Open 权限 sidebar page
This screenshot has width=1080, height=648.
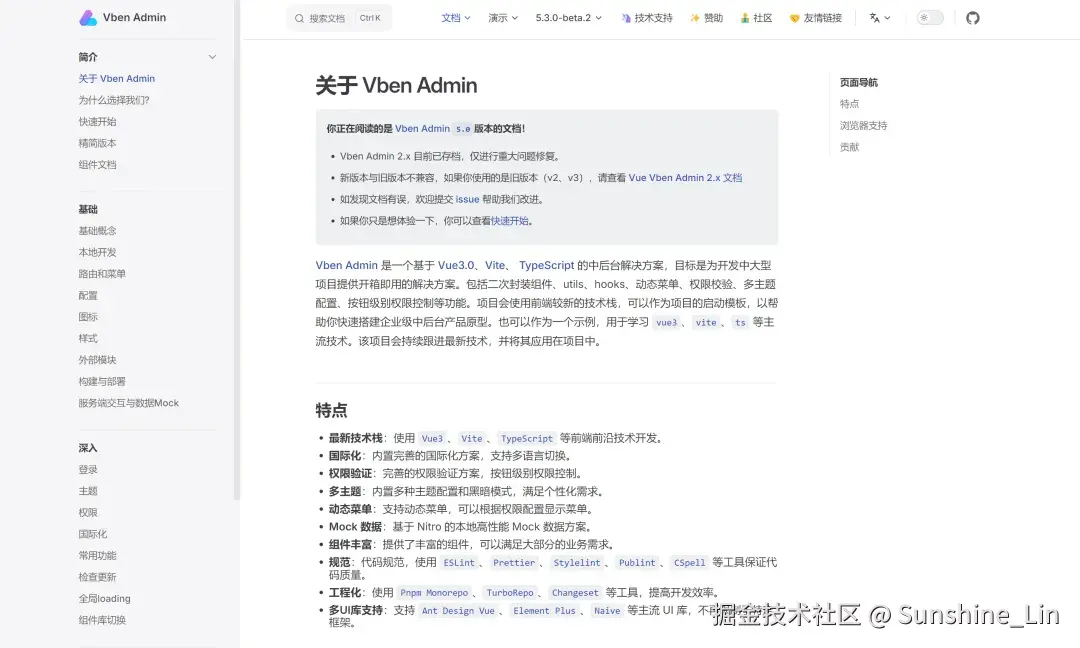tap(87, 512)
